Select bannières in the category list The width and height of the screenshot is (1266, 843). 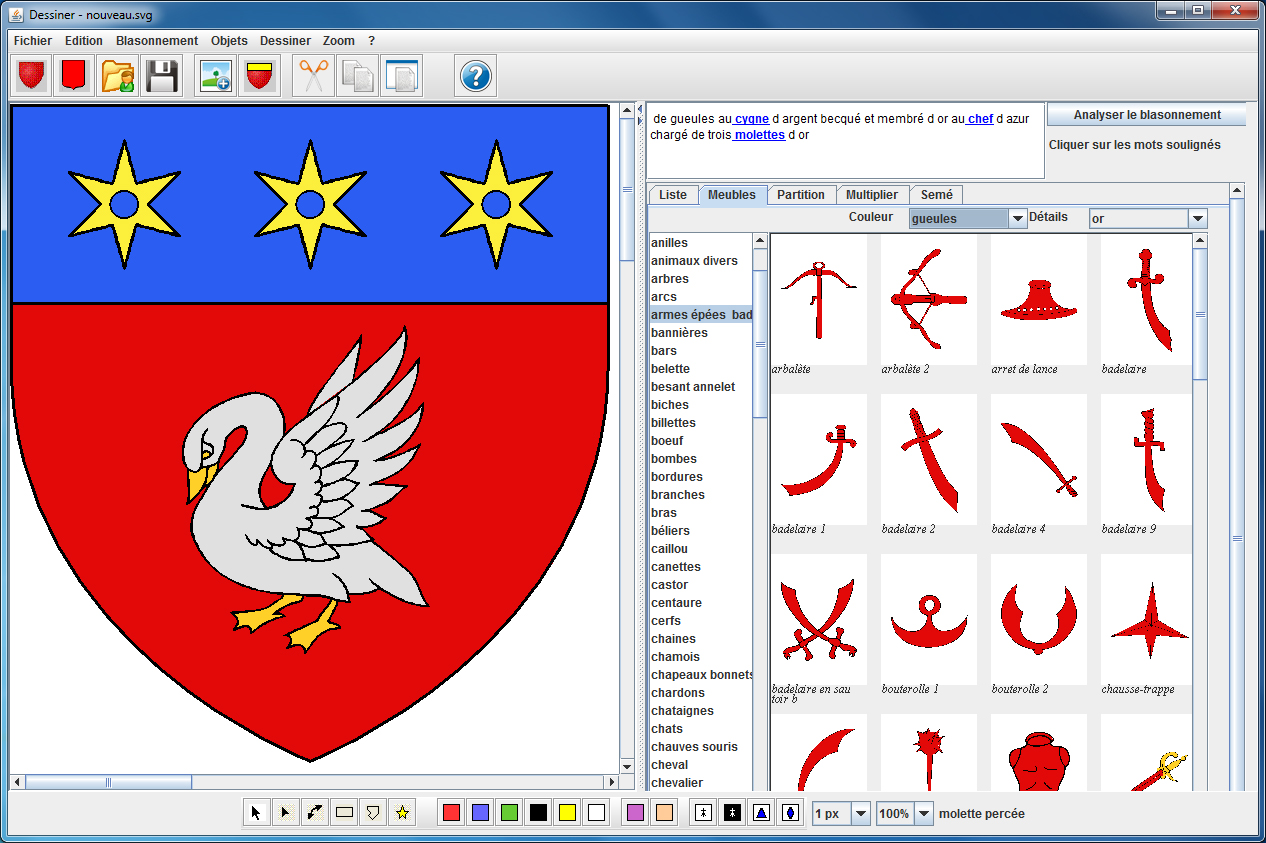[679, 333]
